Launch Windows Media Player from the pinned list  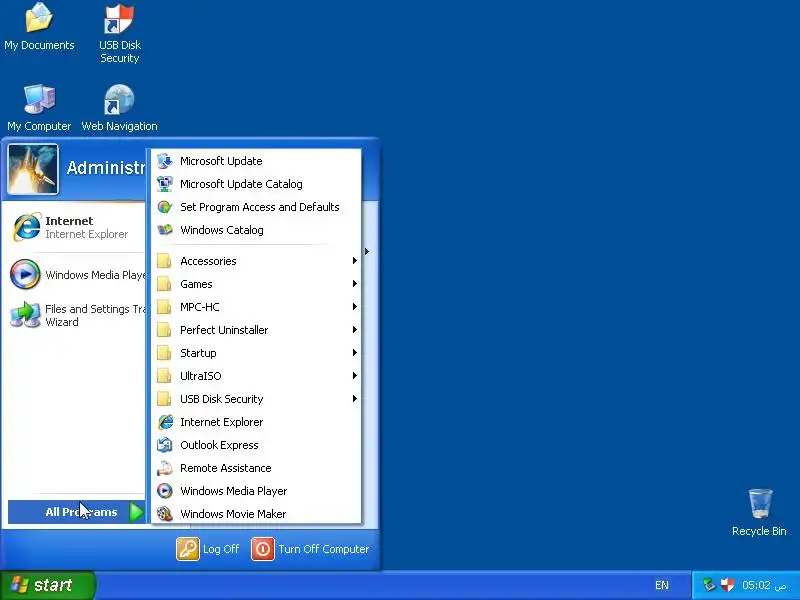tap(77, 274)
